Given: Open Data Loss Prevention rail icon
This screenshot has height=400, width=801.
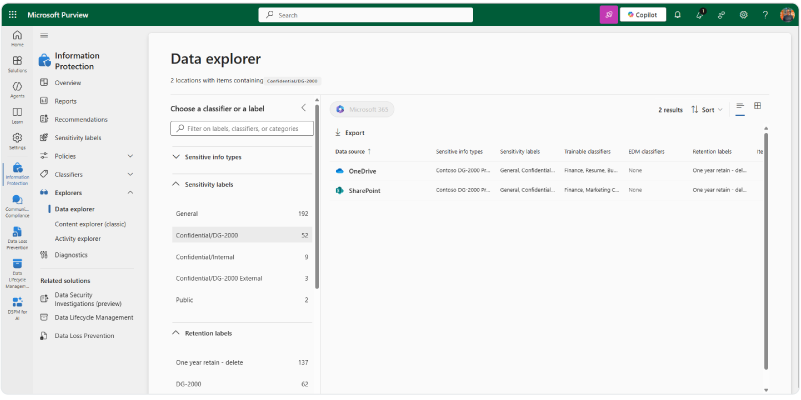Looking at the screenshot, I should (17, 236).
